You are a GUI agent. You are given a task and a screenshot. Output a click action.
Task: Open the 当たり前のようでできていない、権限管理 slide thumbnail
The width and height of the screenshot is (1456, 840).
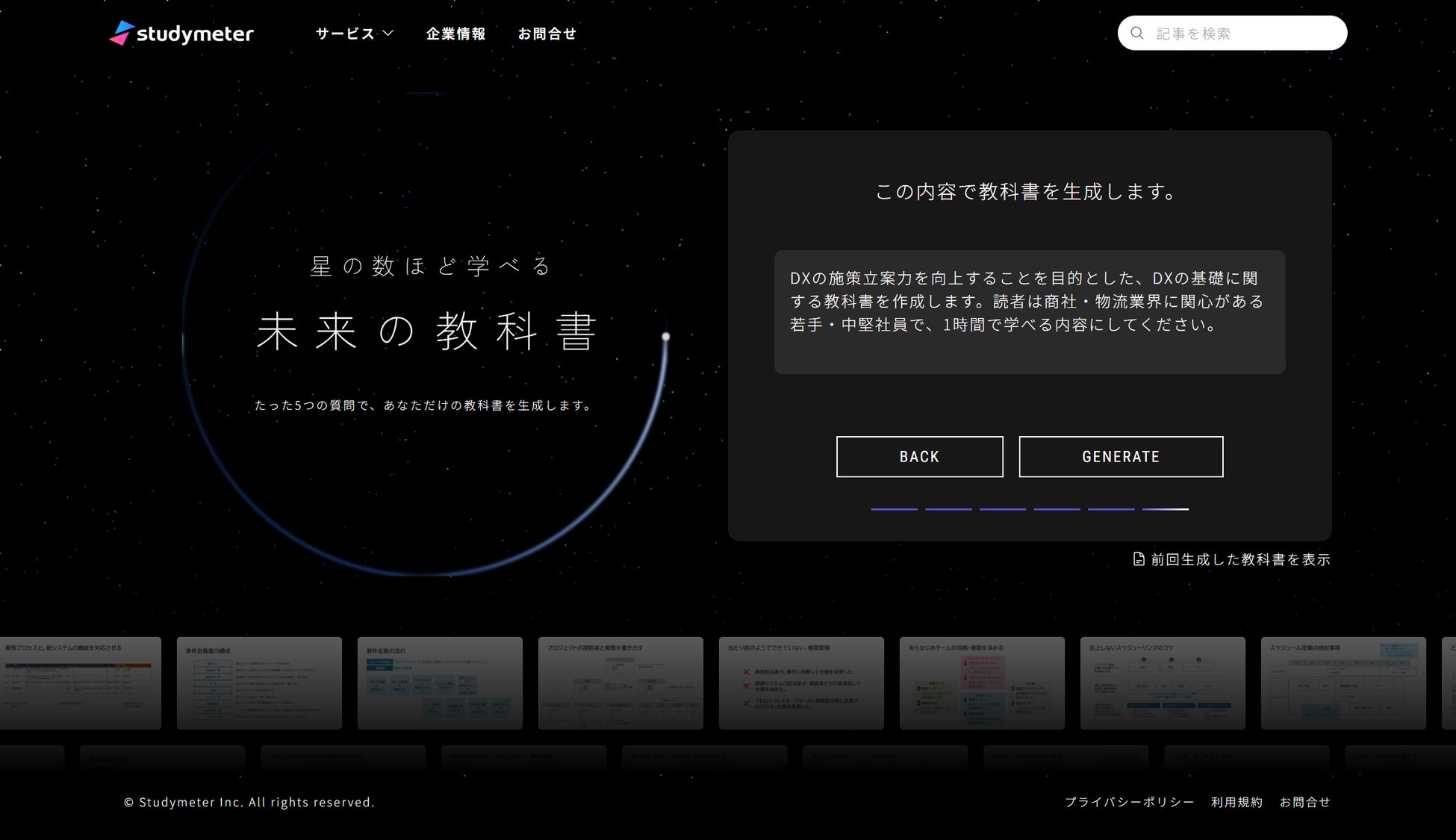click(x=801, y=682)
